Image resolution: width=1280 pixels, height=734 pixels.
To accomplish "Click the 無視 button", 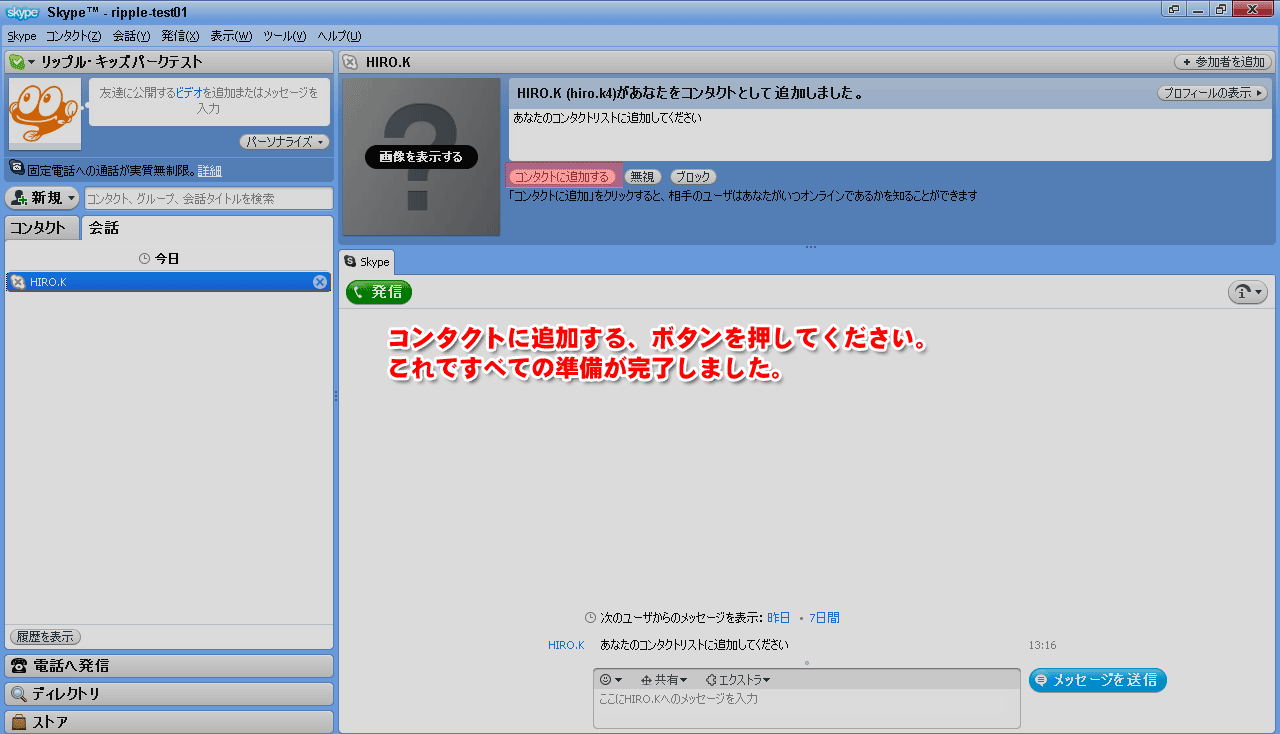I will click(642, 177).
